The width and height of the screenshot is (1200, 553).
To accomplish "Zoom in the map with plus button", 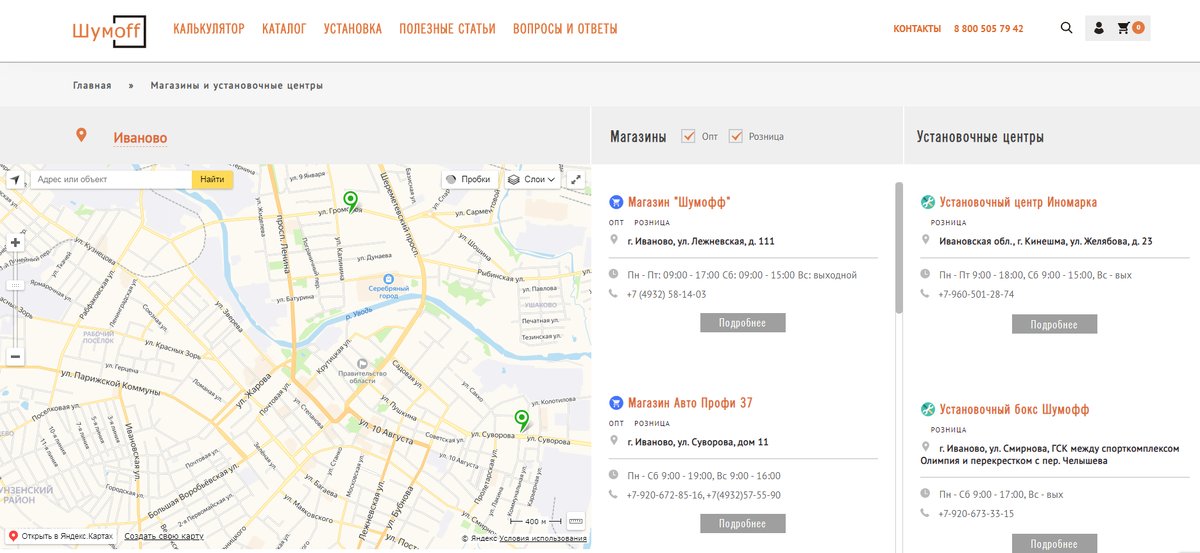I will [15, 242].
